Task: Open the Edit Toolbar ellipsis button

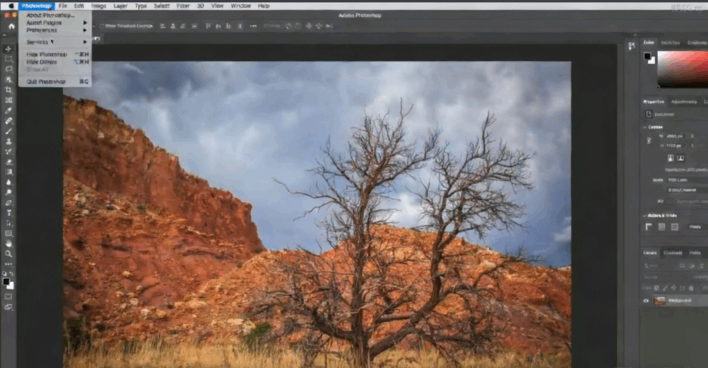Action: pos(8,264)
